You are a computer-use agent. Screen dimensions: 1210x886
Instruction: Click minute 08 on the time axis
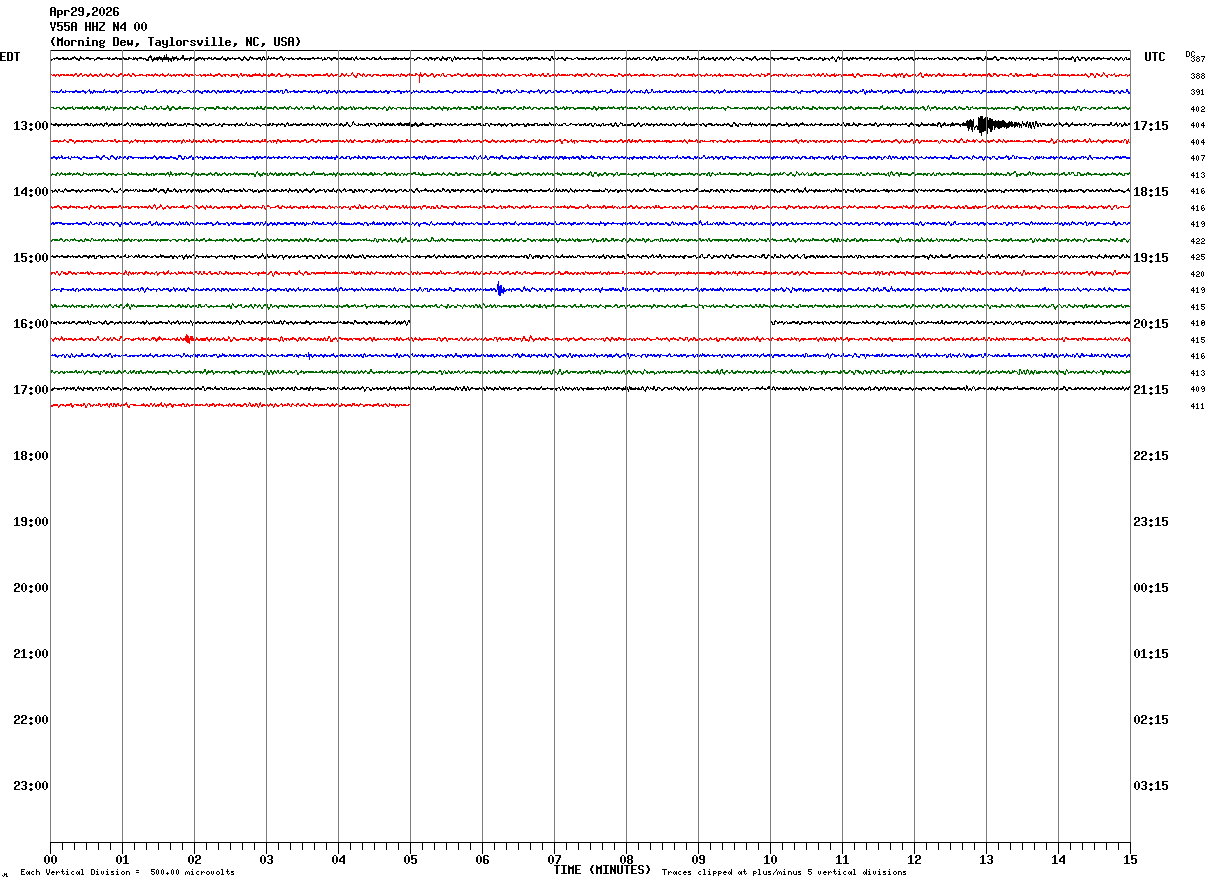coord(626,860)
